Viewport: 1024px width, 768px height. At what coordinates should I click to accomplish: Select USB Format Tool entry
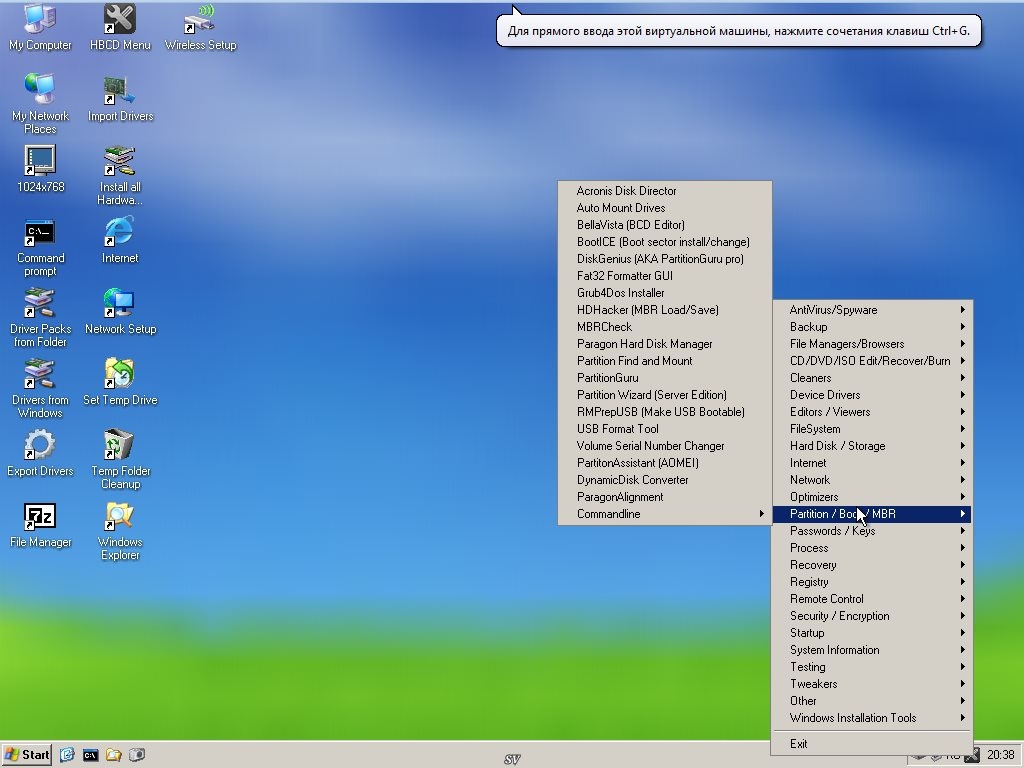[x=617, y=429]
